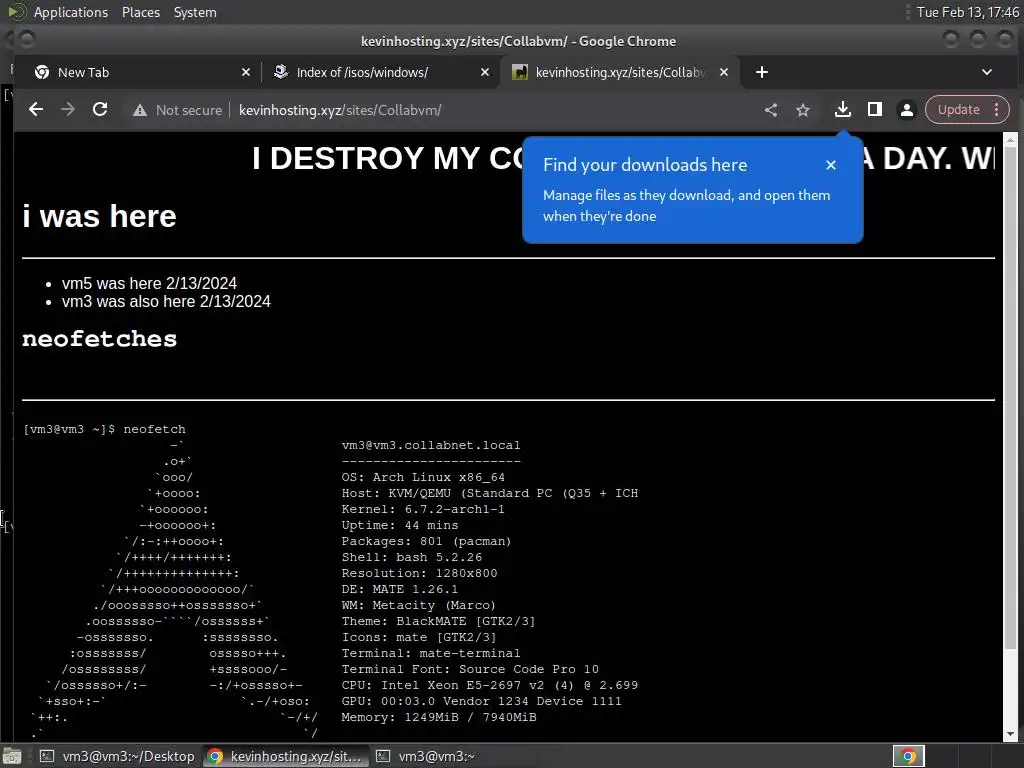
Task: Click the scrollbar up arrow
Action: coord(1010,138)
